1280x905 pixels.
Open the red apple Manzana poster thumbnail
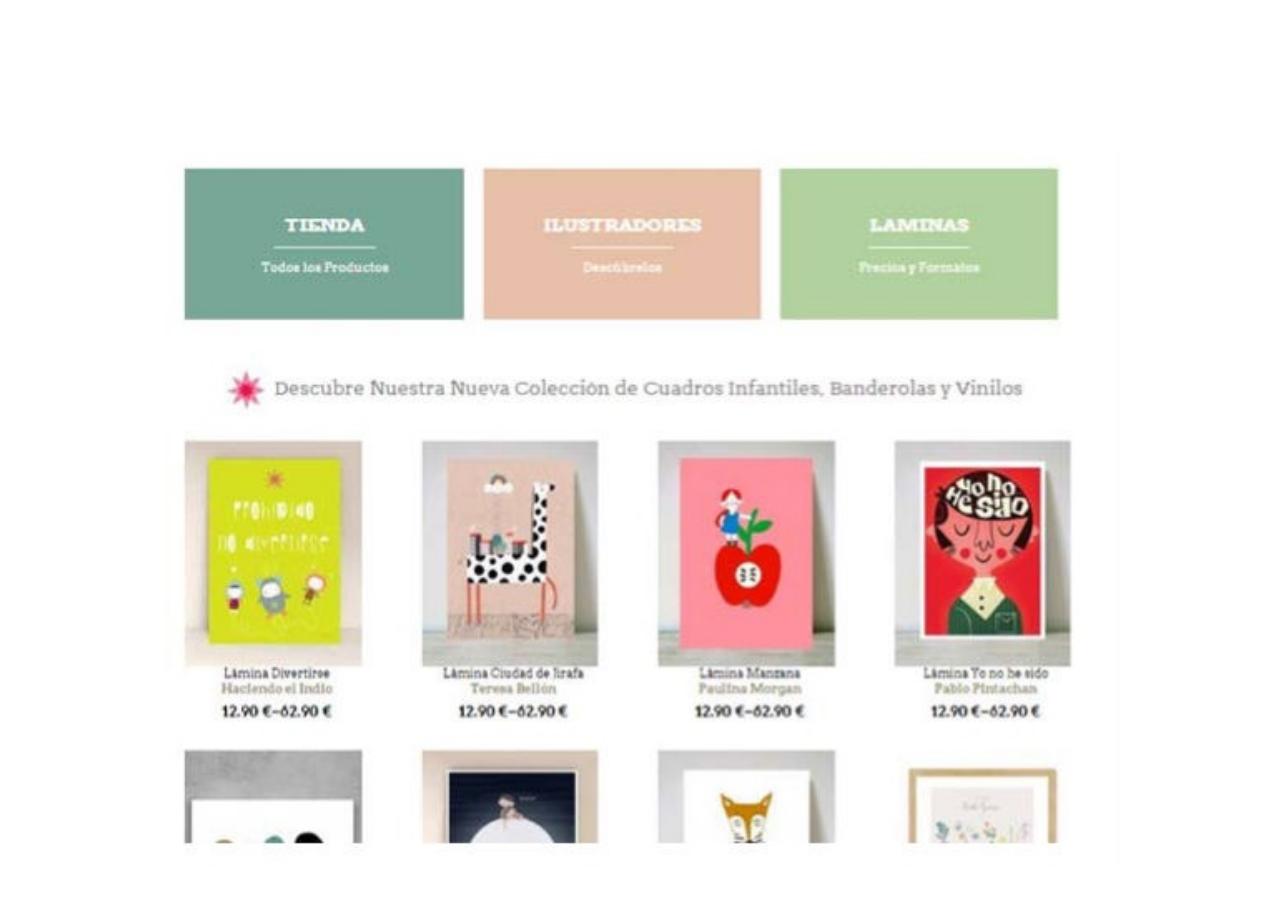[x=746, y=553]
